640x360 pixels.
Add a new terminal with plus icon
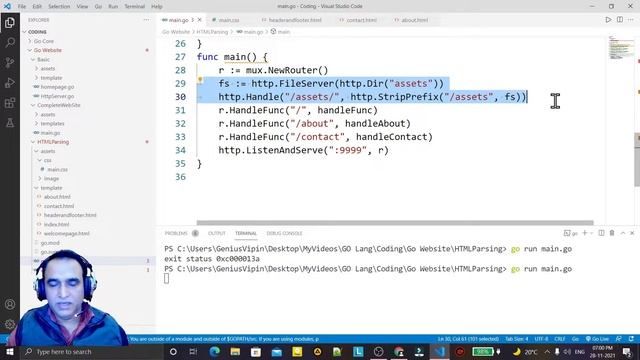[x=584, y=233]
